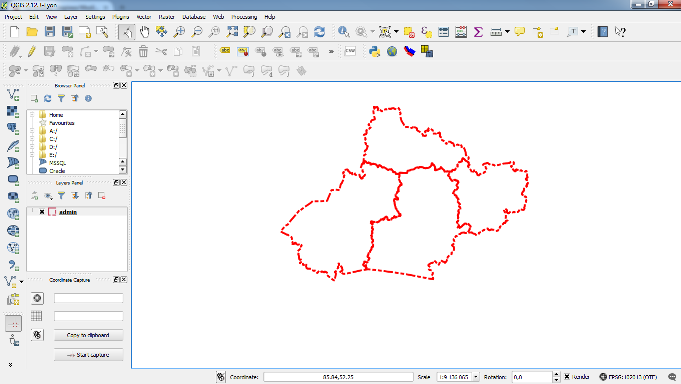Viewport: 681px width, 384px height.
Task: Click the Zoom In magnifier tool
Action: pos(179,32)
